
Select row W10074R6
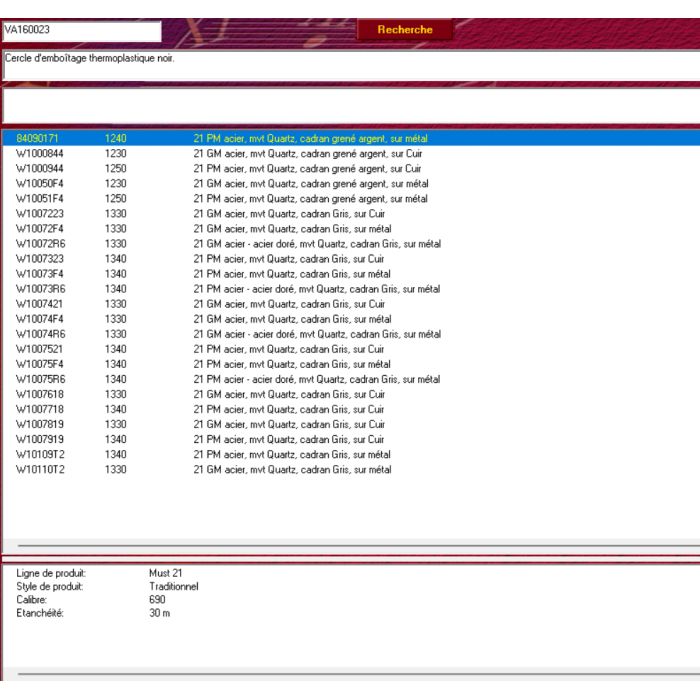point(351,334)
